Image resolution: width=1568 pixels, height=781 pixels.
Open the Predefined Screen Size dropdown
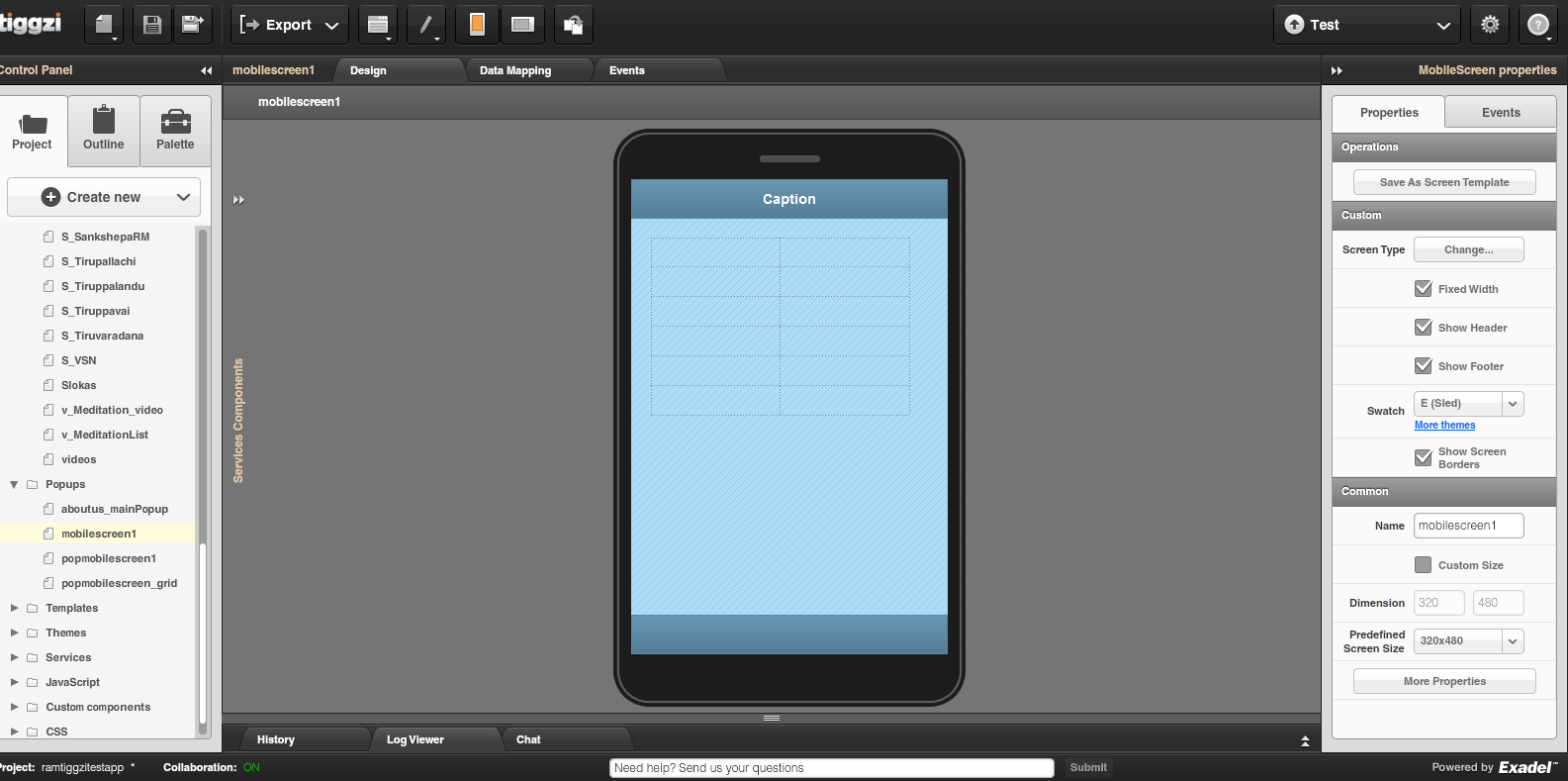click(1512, 641)
